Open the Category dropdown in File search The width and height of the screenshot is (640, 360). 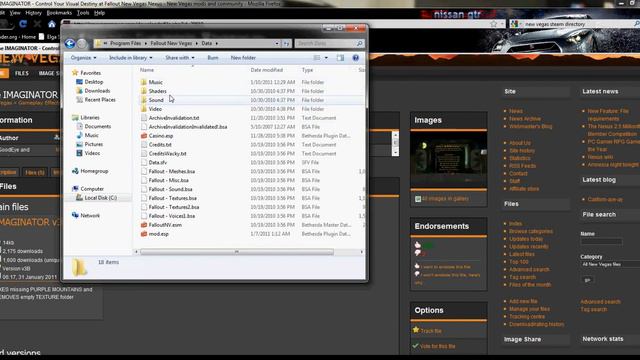pyautogui.click(x=610, y=264)
